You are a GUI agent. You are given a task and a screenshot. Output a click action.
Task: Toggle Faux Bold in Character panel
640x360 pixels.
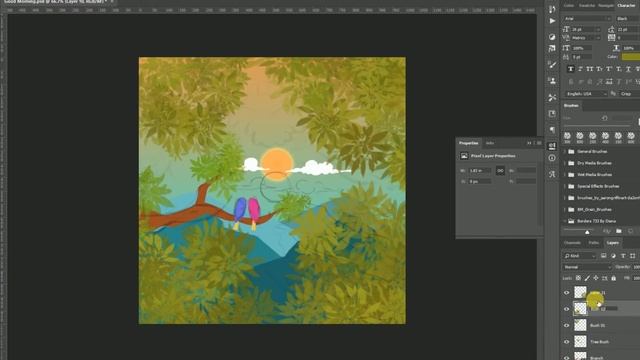point(571,69)
